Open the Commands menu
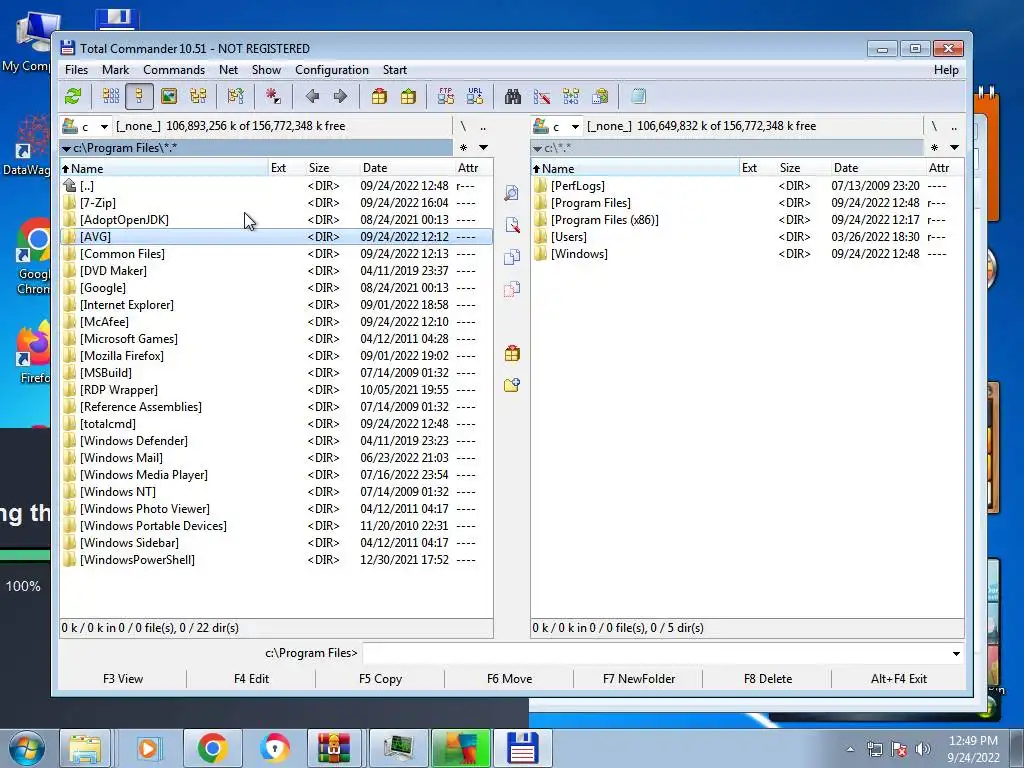 click(174, 70)
